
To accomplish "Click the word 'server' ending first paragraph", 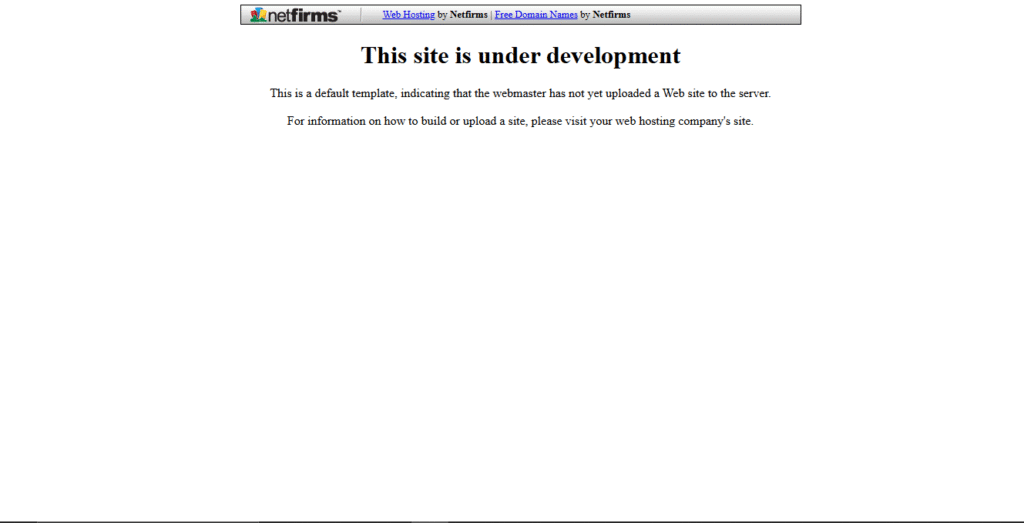I will (x=753, y=93).
